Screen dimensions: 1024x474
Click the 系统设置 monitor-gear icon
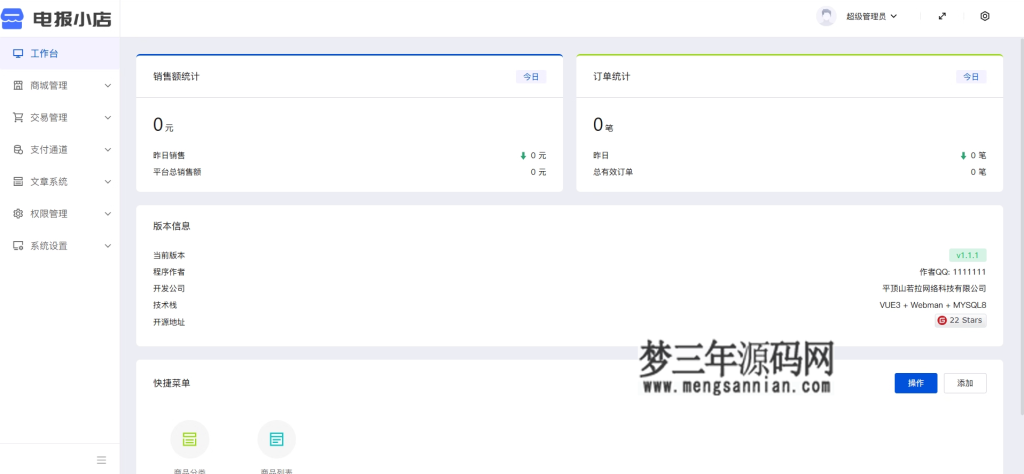click(18, 246)
